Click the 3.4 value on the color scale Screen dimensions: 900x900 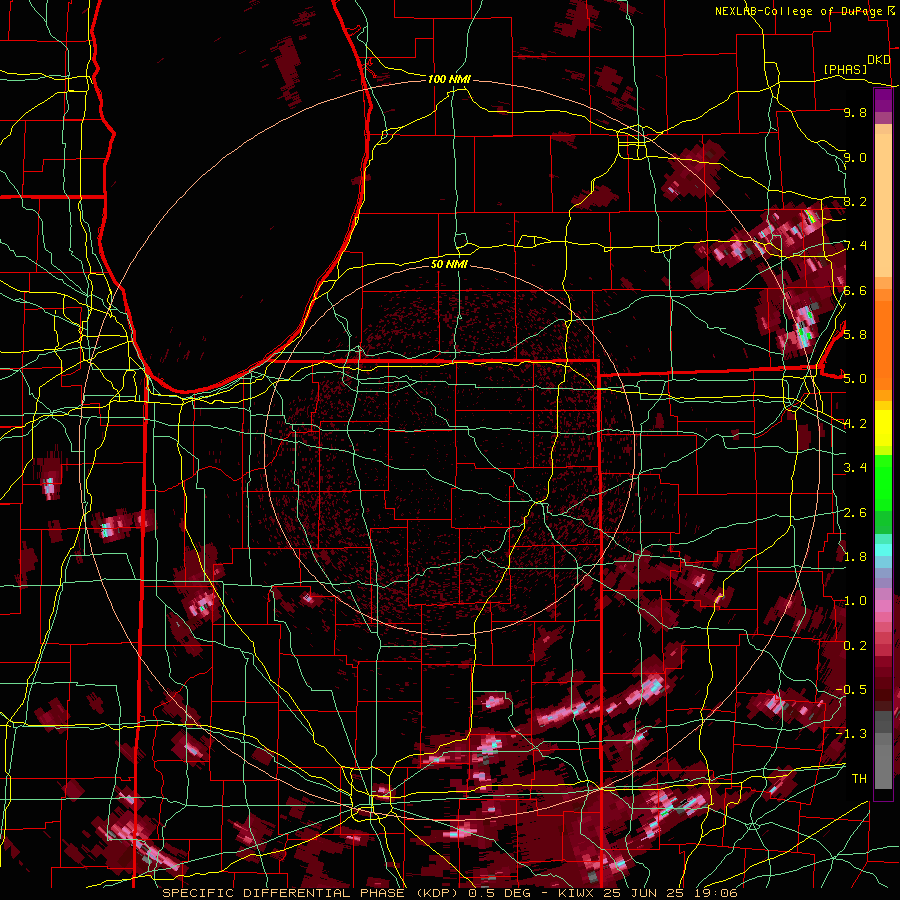click(x=855, y=468)
